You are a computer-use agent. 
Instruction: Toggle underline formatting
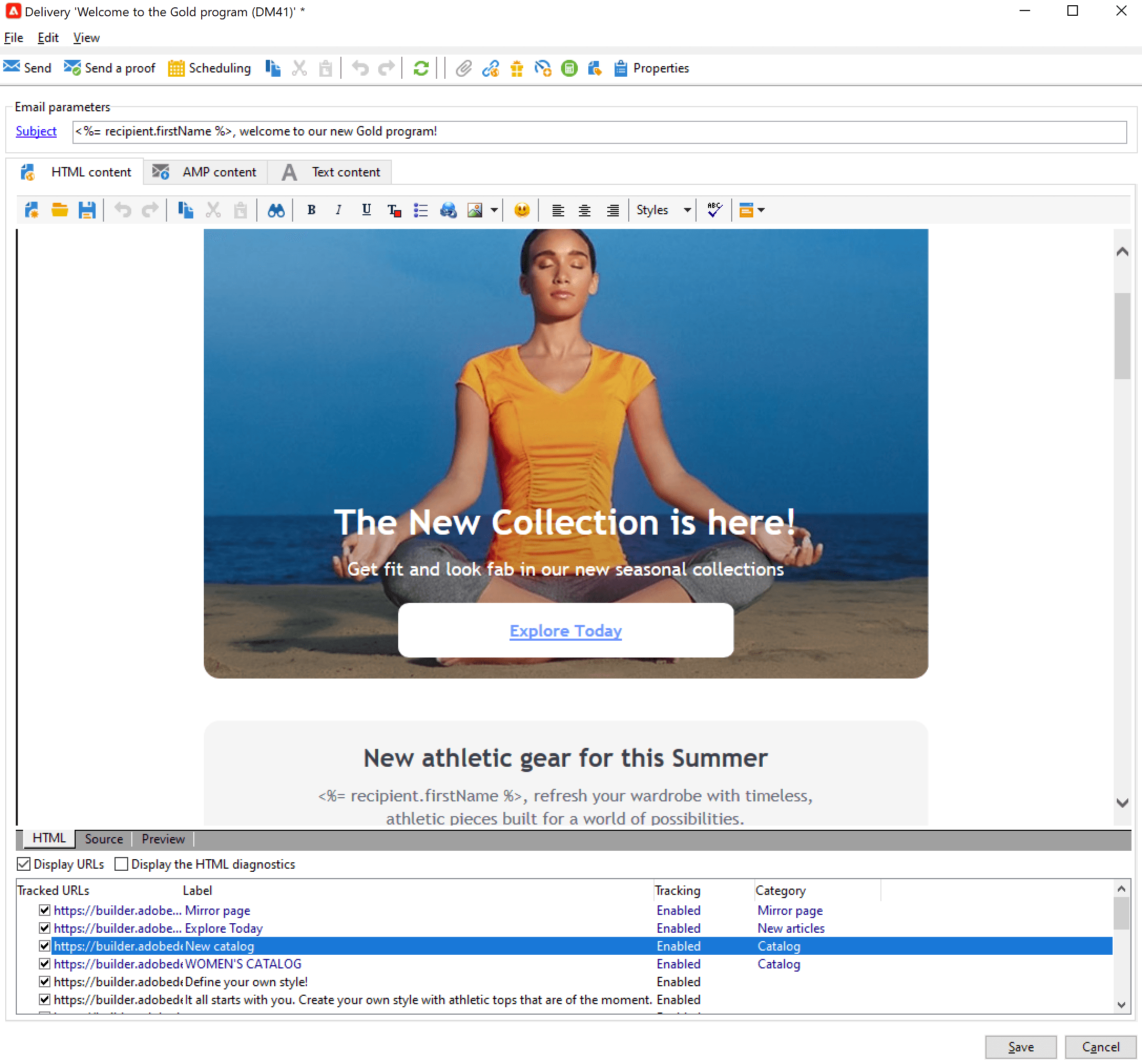tap(366, 210)
